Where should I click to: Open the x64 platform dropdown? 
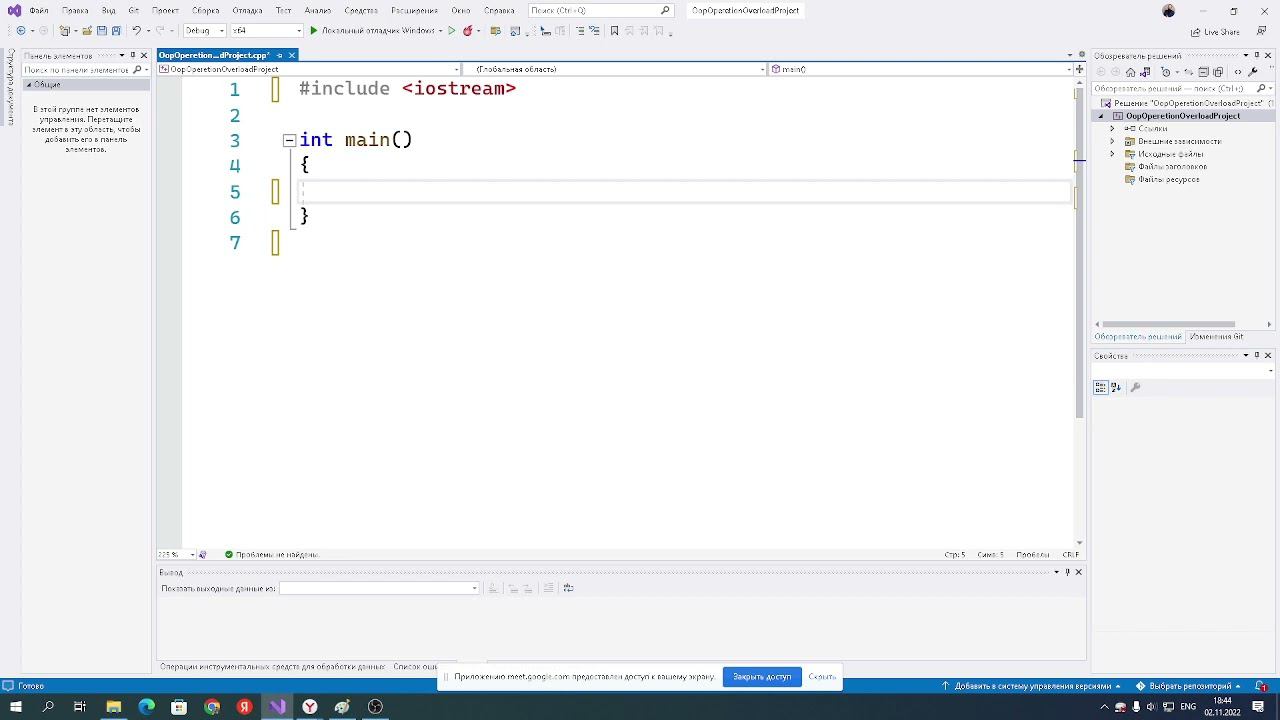coord(267,31)
